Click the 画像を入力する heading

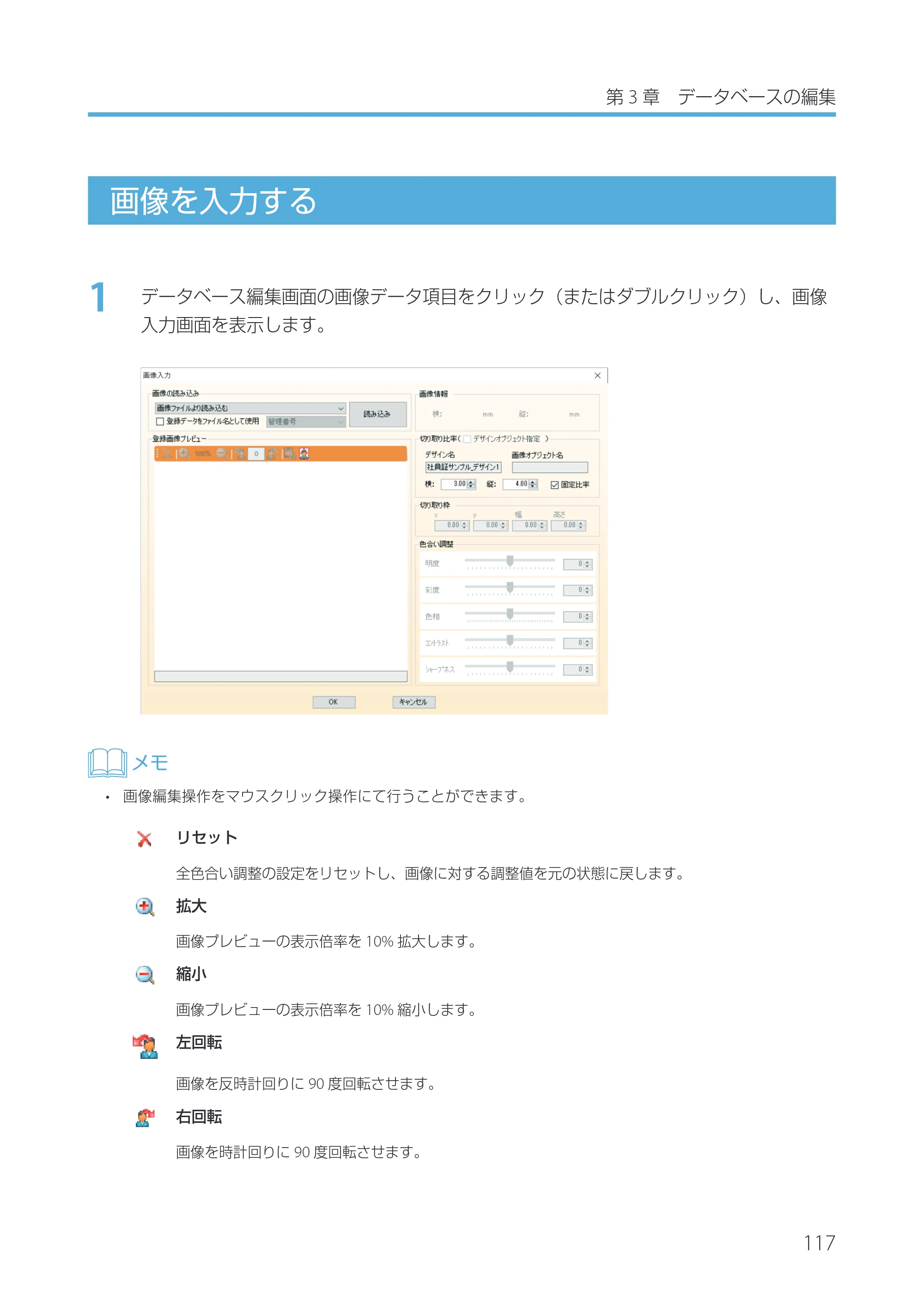tap(213, 201)
